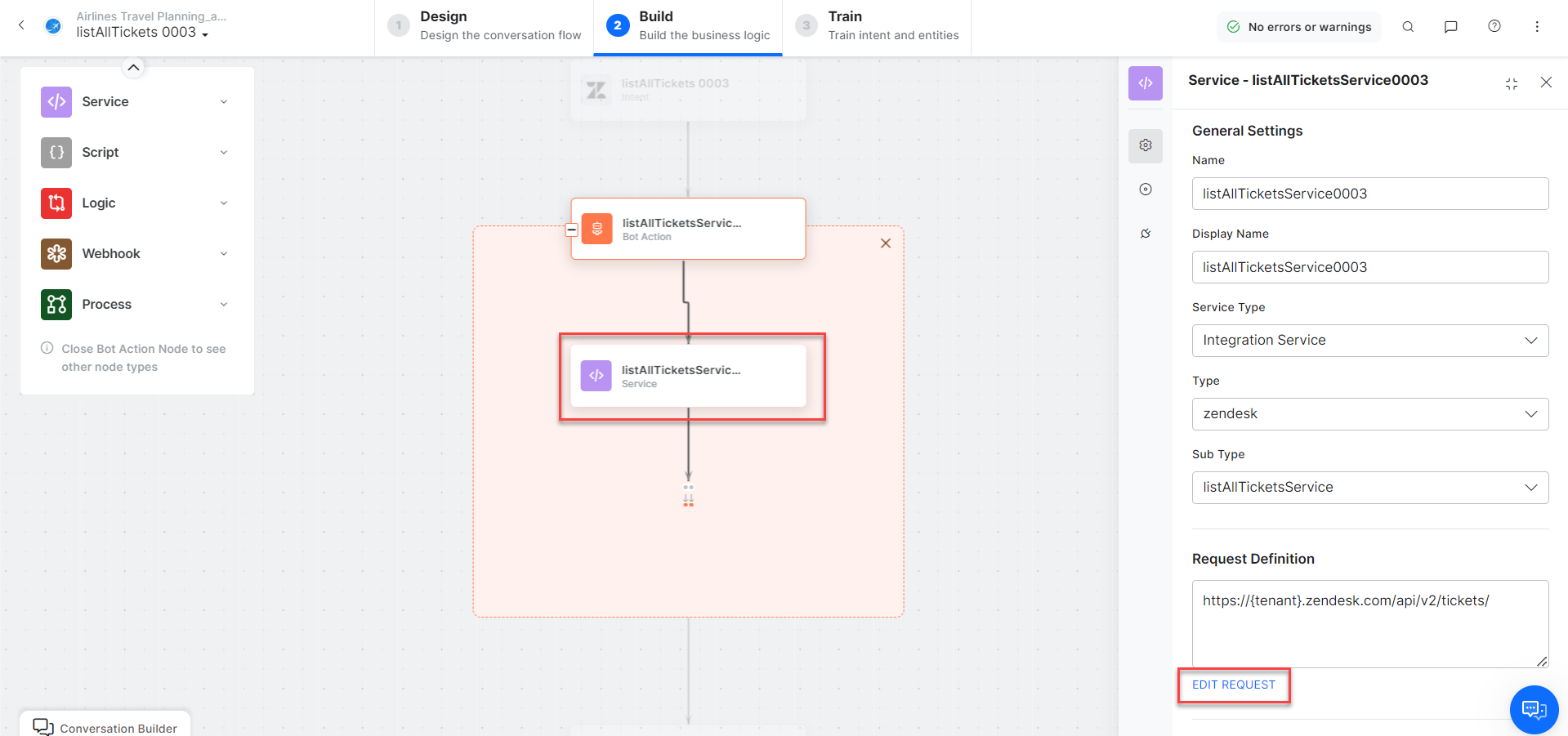
Task: Expand the Service Type dropdown
Action: (1369, 341)
